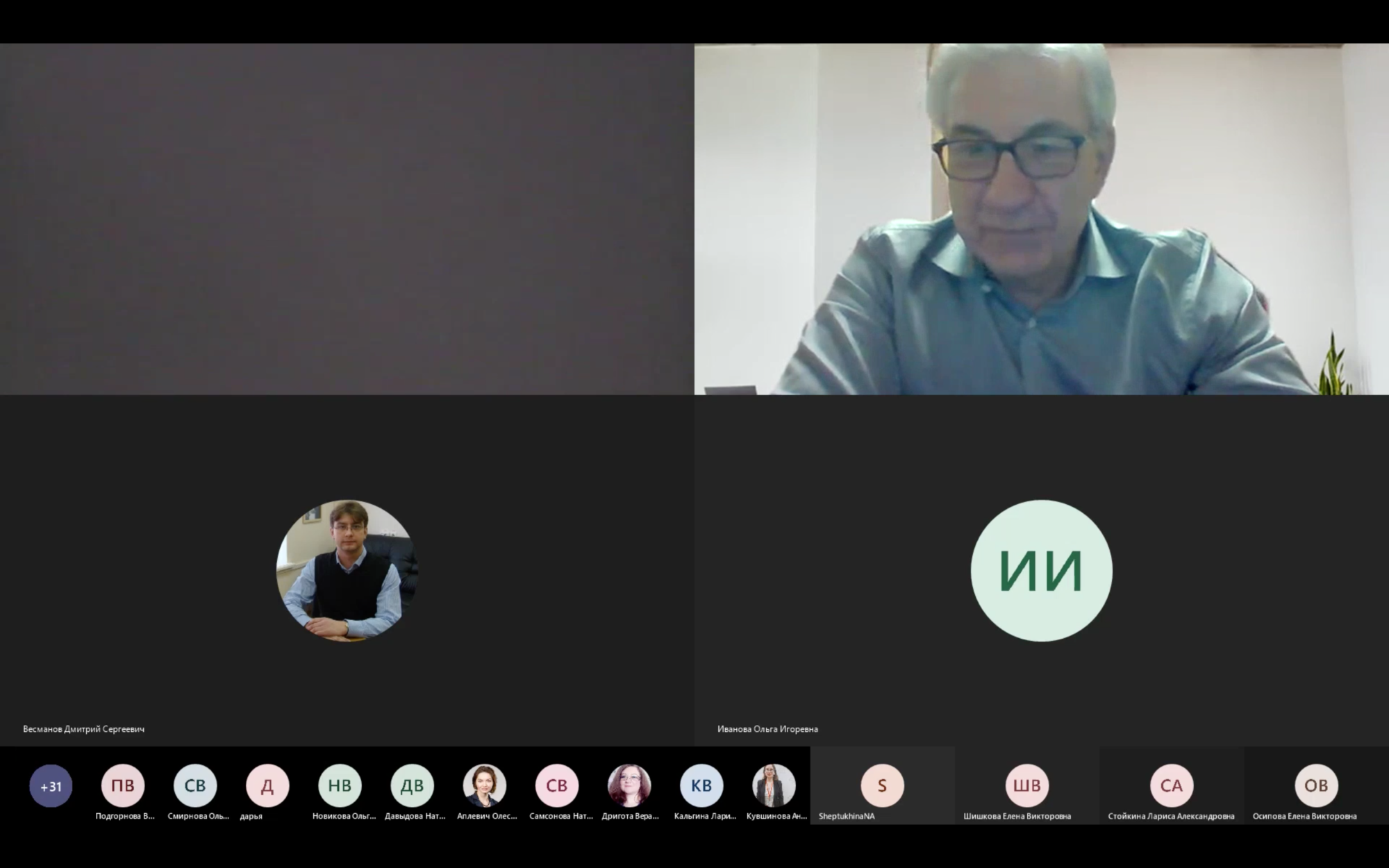Click the ПВ avatar for Подгорнова
The image size is (1389, 868).
(123, 785)
